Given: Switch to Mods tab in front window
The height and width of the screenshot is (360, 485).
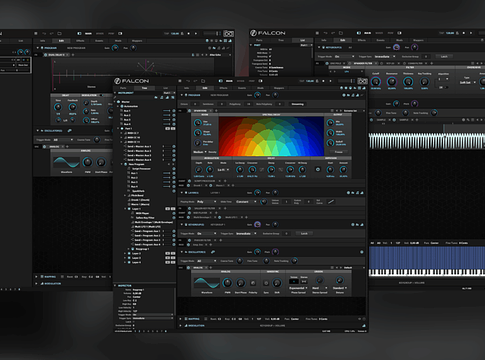Looking at the screenshot, I should (260, 88).
